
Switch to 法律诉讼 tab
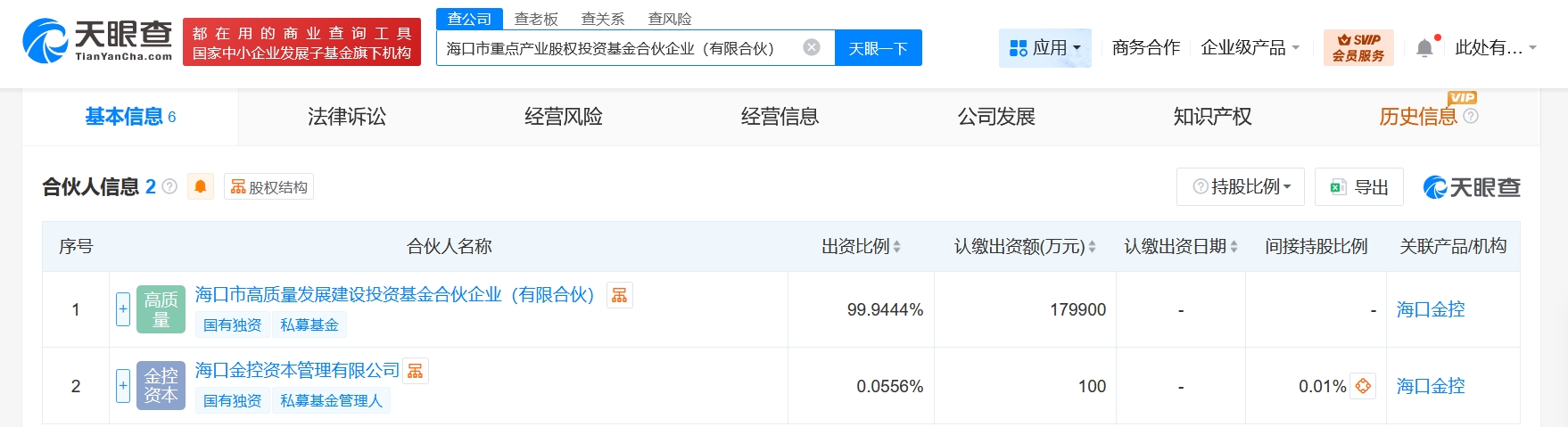(x=347, y=117)
